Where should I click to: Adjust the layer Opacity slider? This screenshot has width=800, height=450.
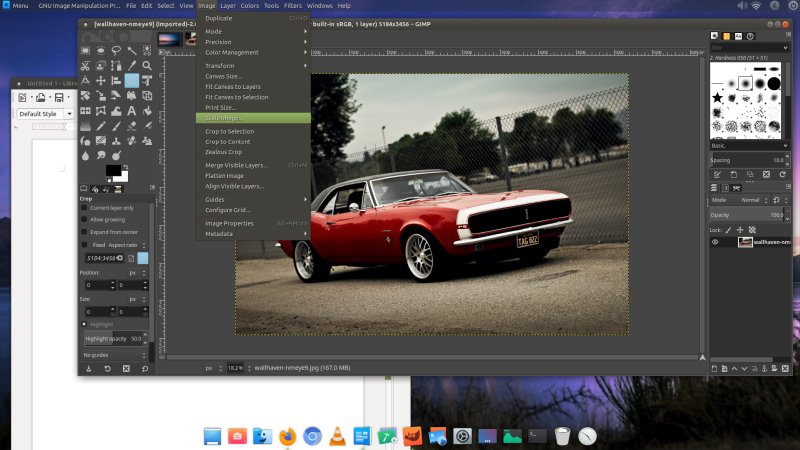pos(745,215)
